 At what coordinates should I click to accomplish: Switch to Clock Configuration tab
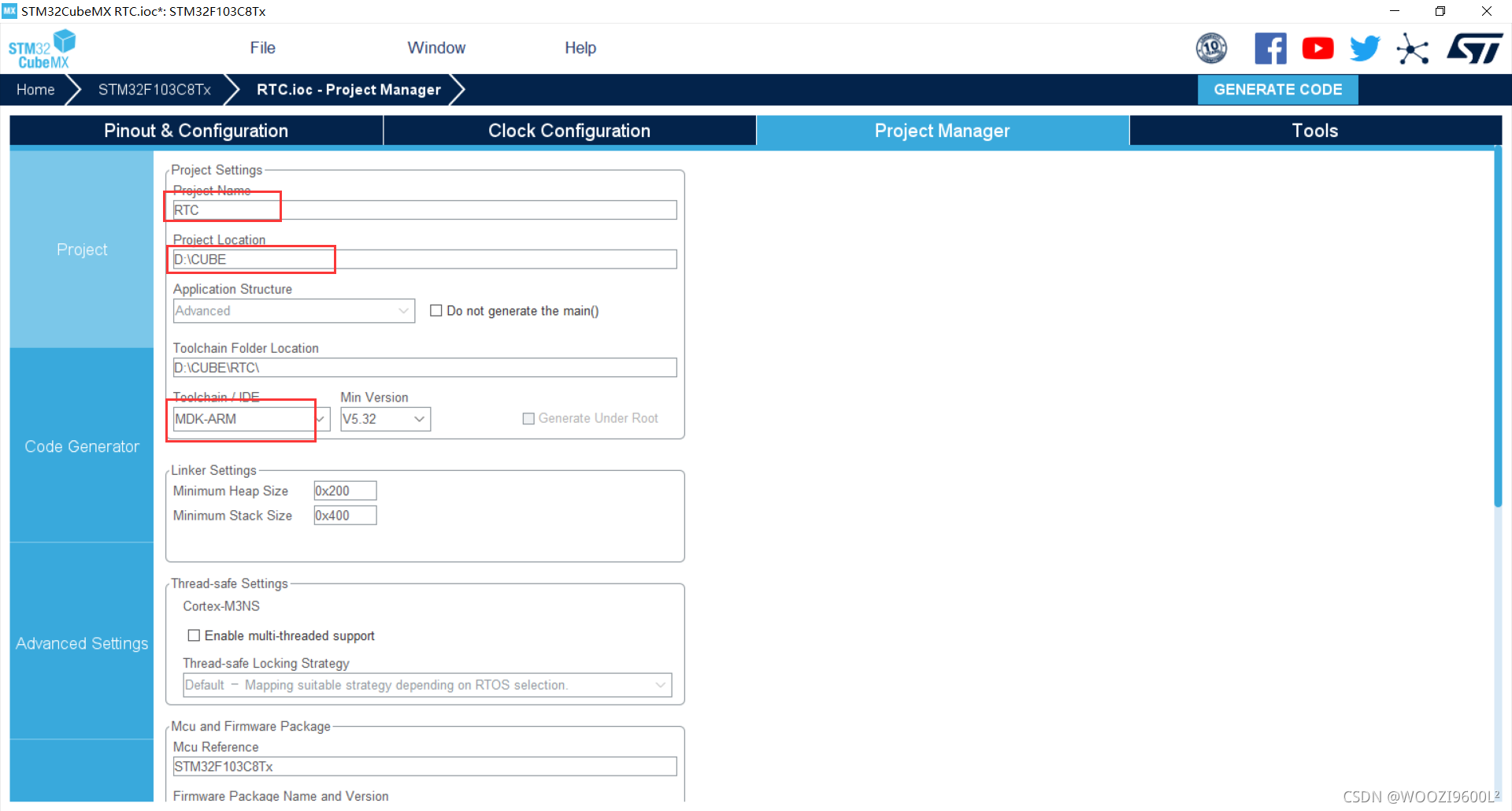click(569, 131)
